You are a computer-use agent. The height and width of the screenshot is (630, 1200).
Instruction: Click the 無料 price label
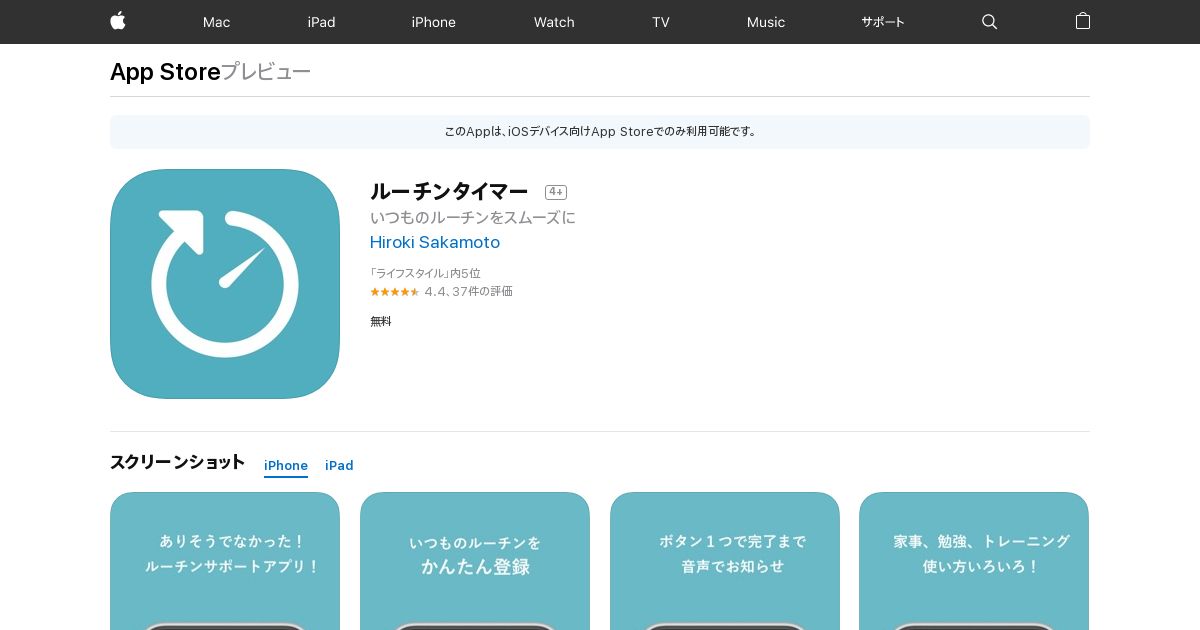(x=381, y=322)
